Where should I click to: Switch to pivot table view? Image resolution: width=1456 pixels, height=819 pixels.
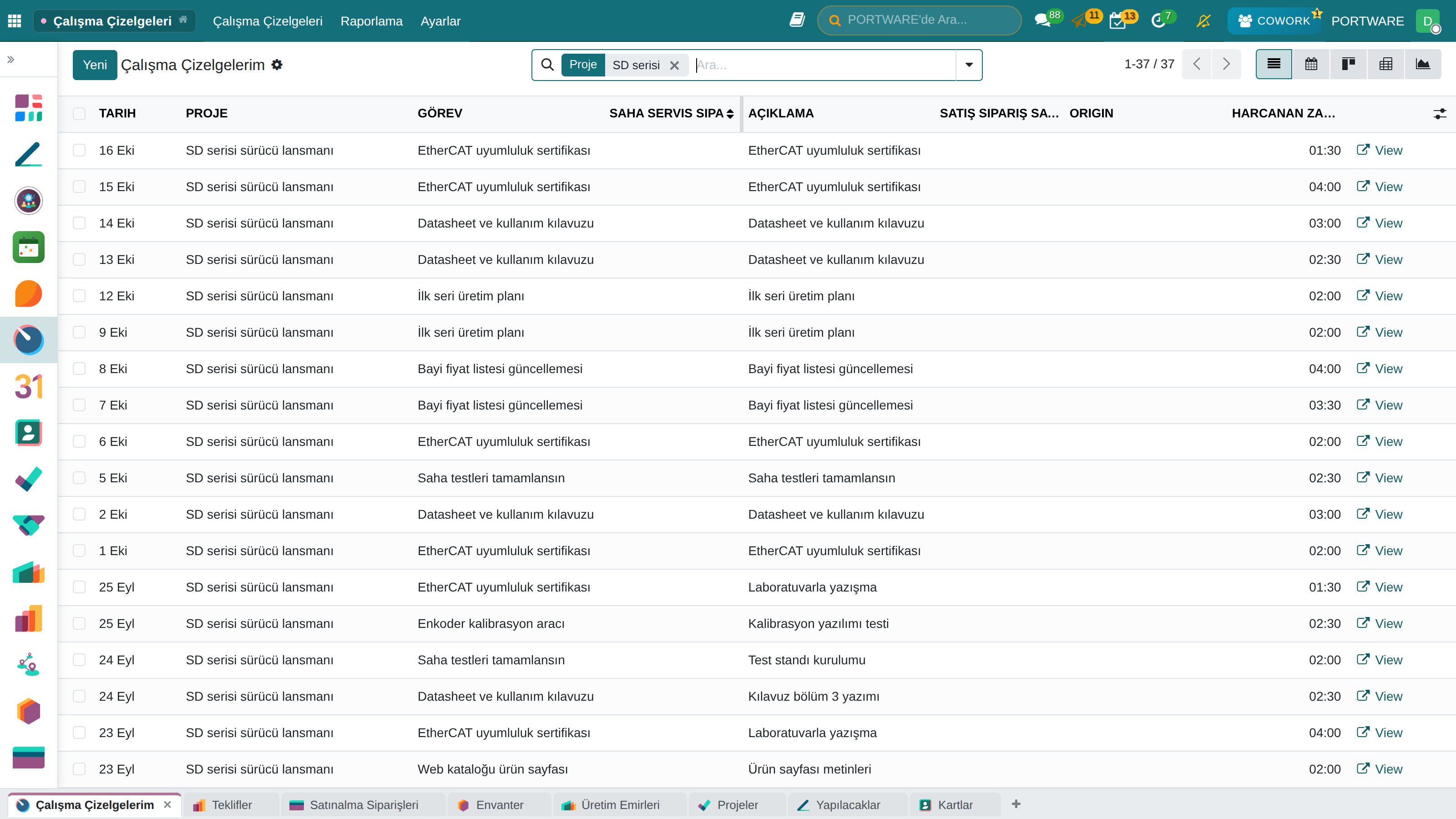tap(1385, 64)
